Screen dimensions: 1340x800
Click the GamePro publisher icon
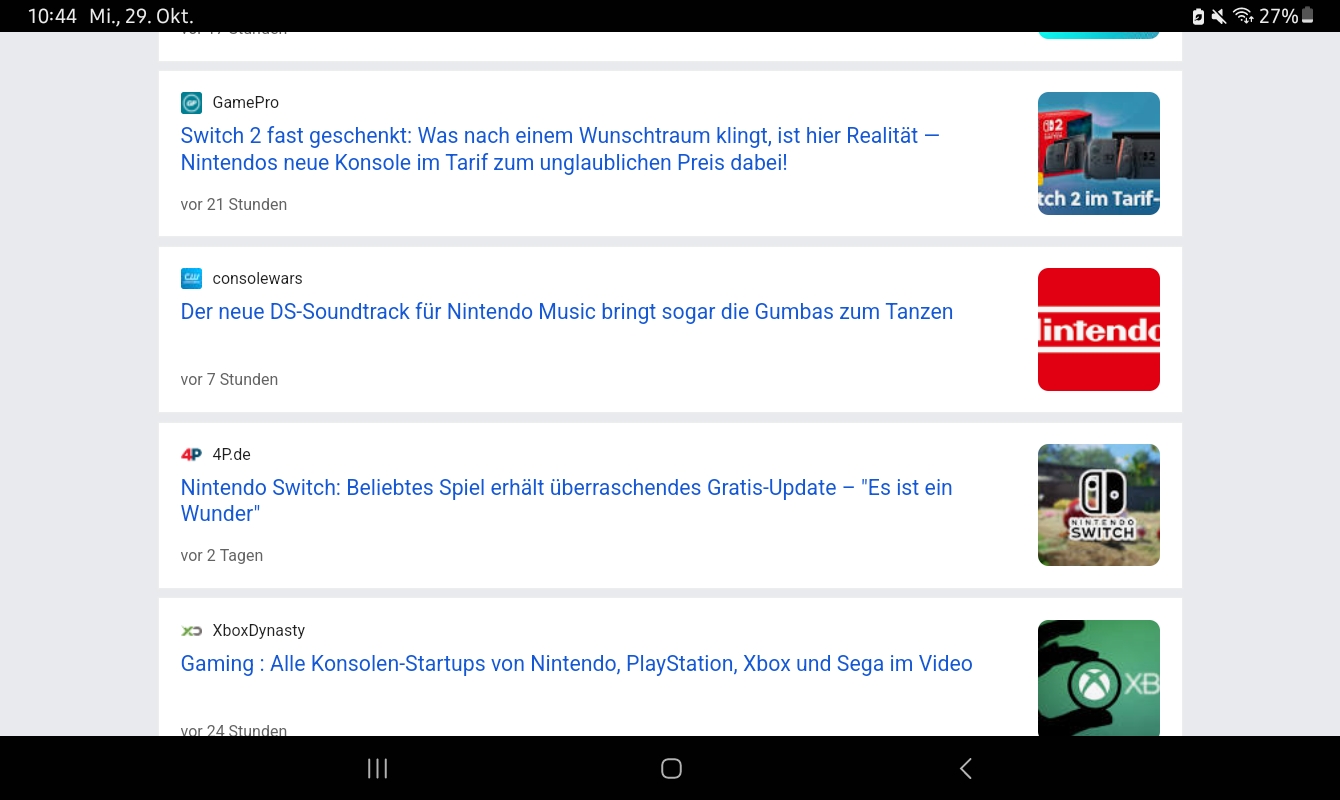[191, 103]
